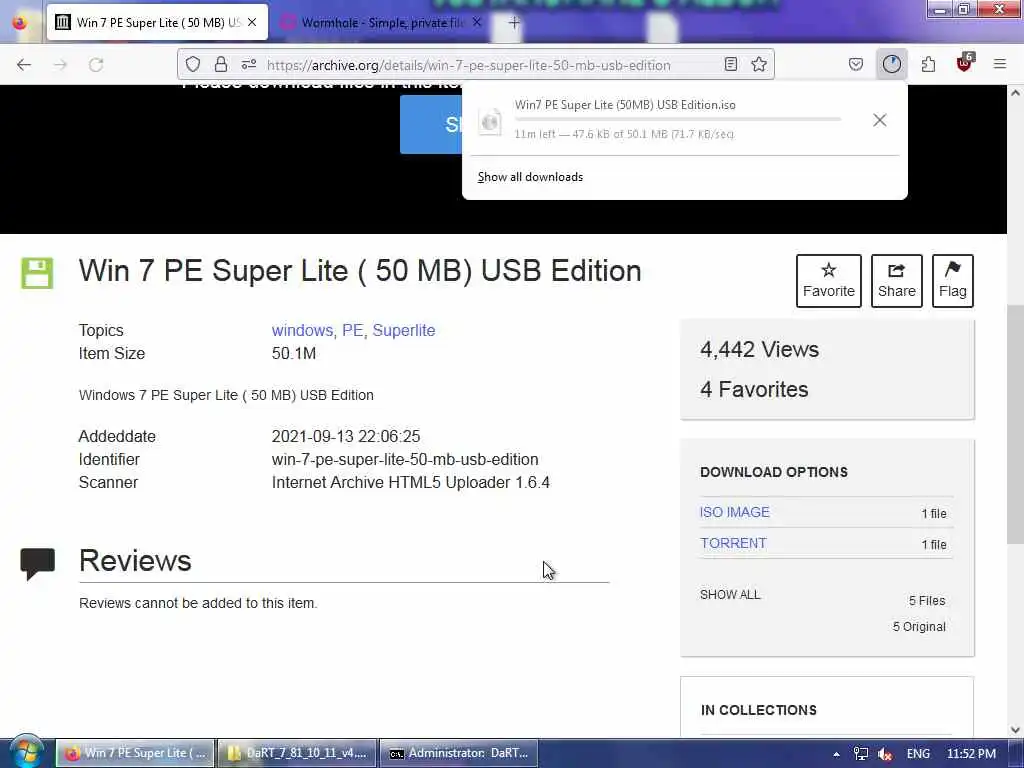Viewport: 1024px width, 768px height.
Task: Toggle reader view icon in address bar
Action: 731,64
